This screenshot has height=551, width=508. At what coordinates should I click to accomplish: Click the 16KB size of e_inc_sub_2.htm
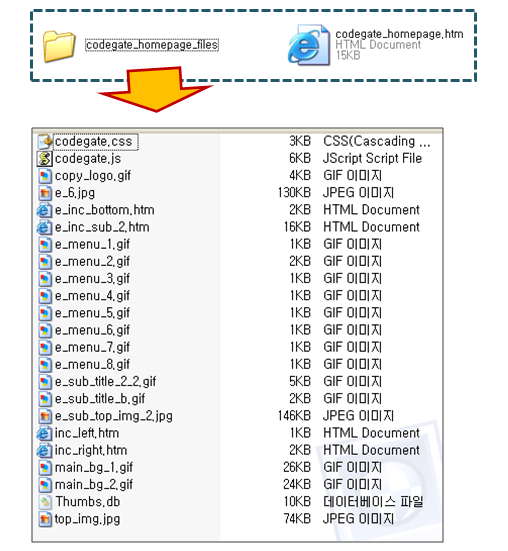tap(298, 227)
